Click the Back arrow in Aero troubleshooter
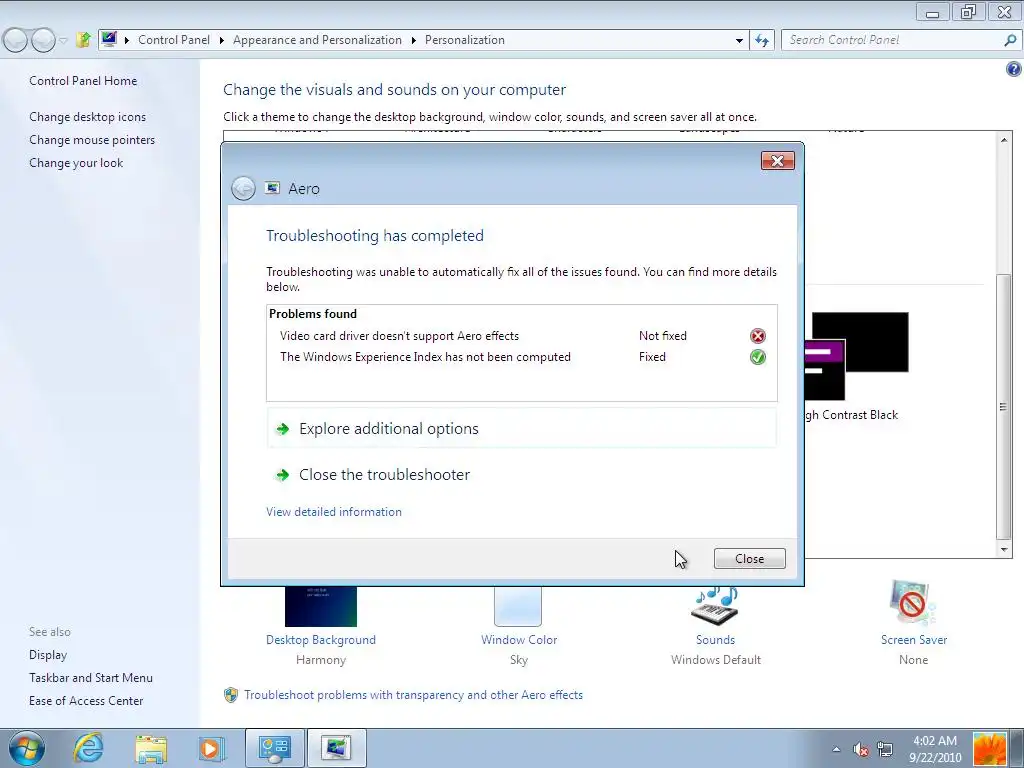This screenshot has height=768, width=1024. pyautogui.click(x=243, y=189)
